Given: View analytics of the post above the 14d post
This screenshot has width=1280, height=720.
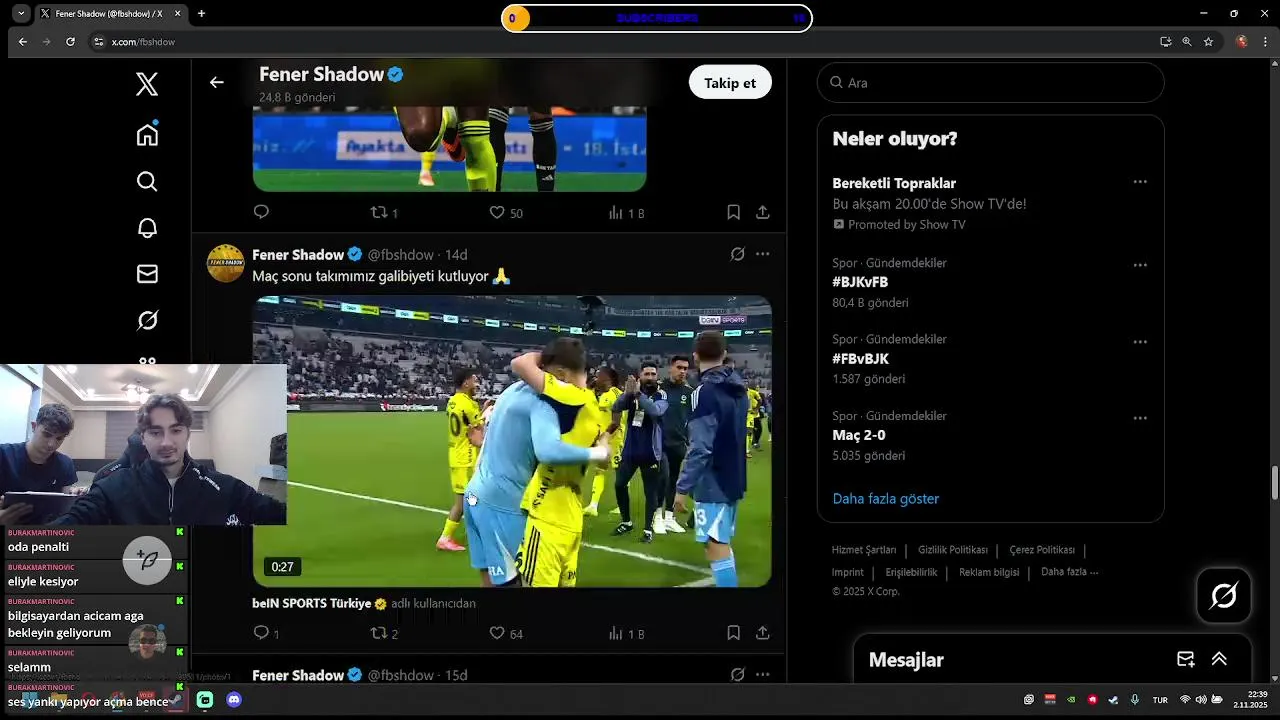Looking at the screenshot, I should [x=626, y=212].
